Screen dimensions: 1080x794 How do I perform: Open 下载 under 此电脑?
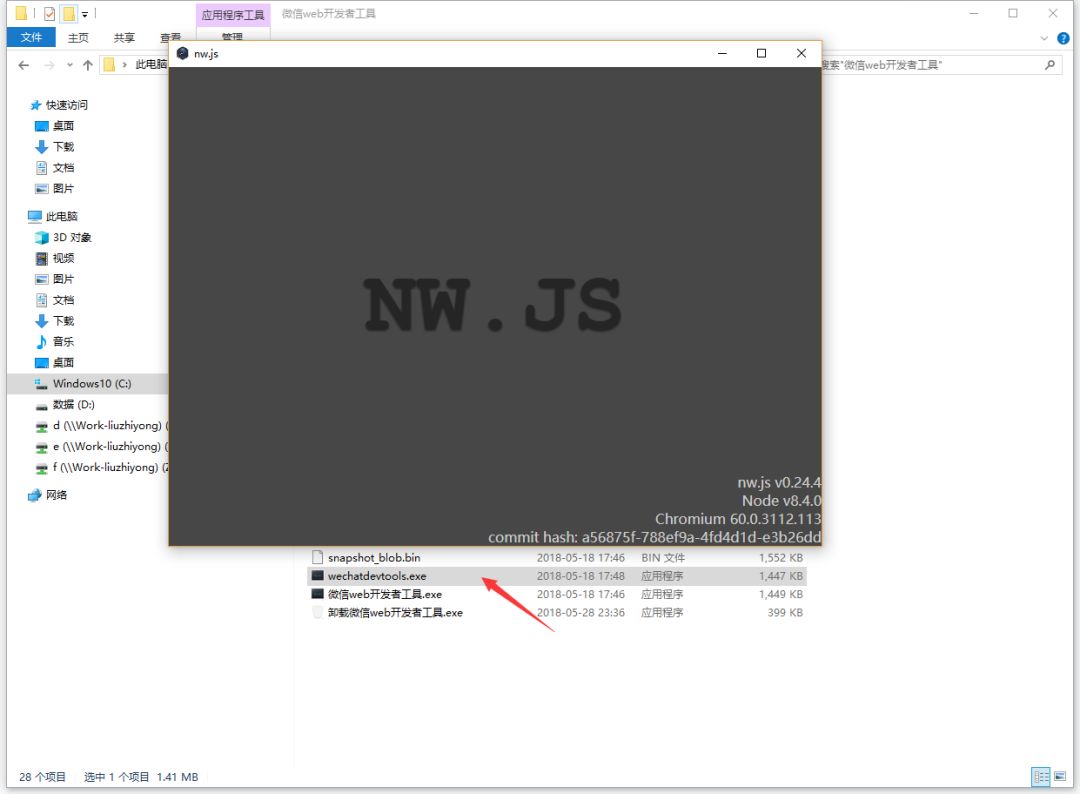pos(54,321)
